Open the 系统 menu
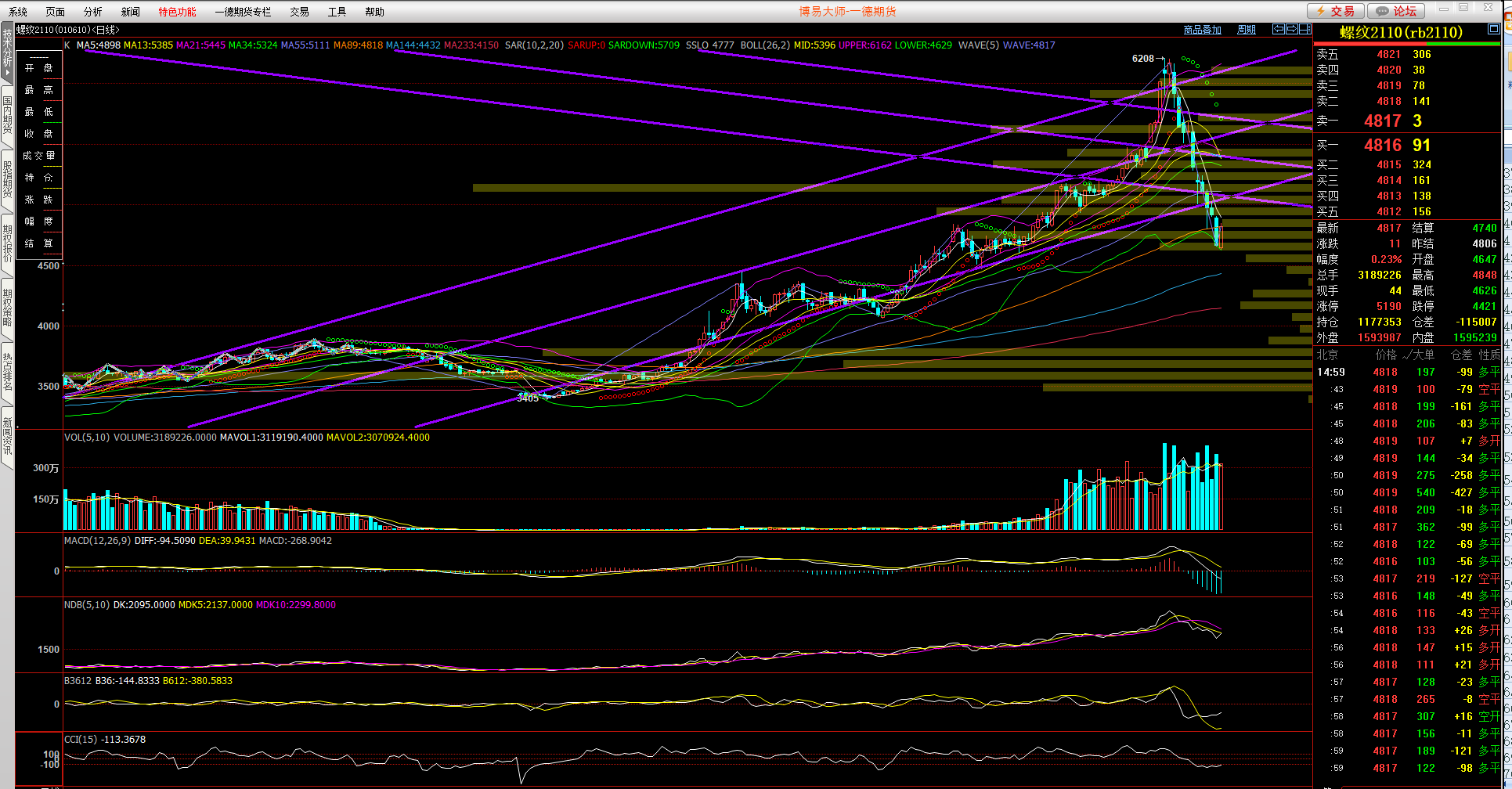The height and width of the screenshot is (789, 1512). click(18, 12)
